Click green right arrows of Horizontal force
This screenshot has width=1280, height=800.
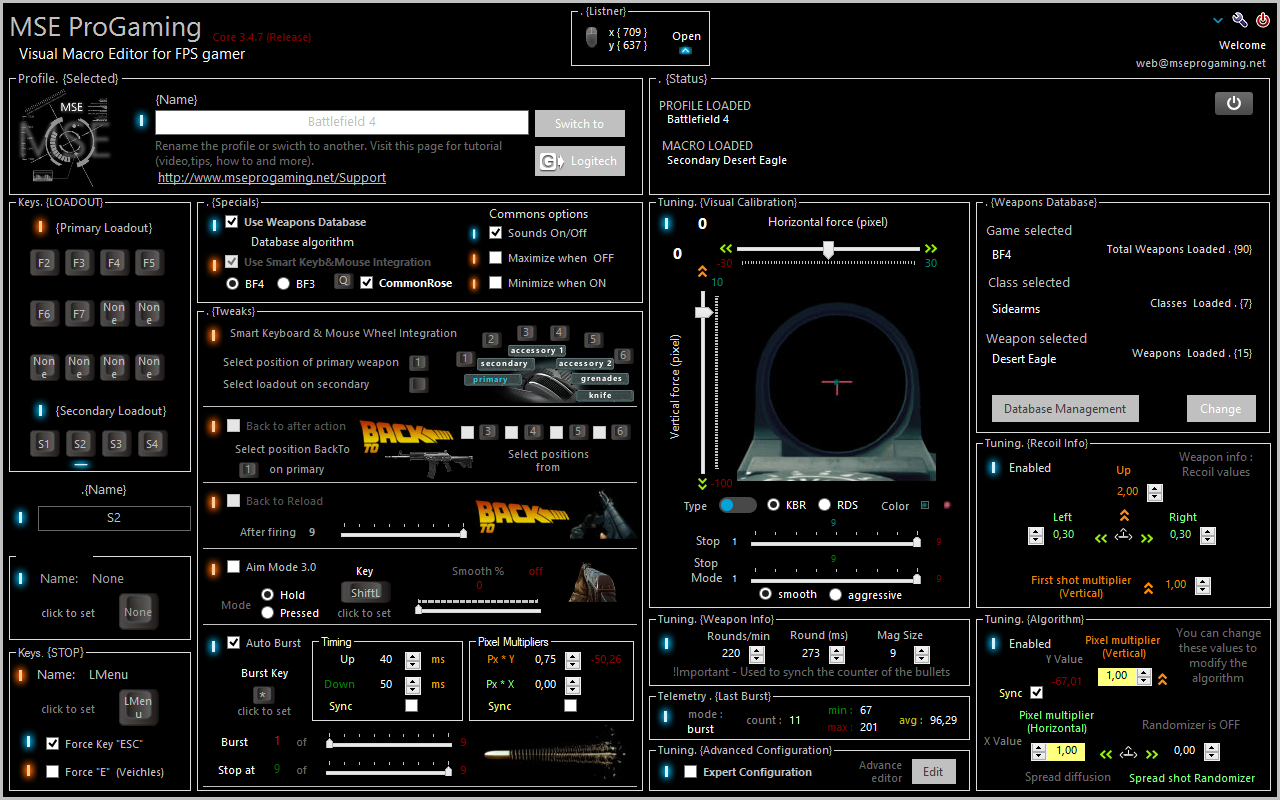[x=931, y=248]
